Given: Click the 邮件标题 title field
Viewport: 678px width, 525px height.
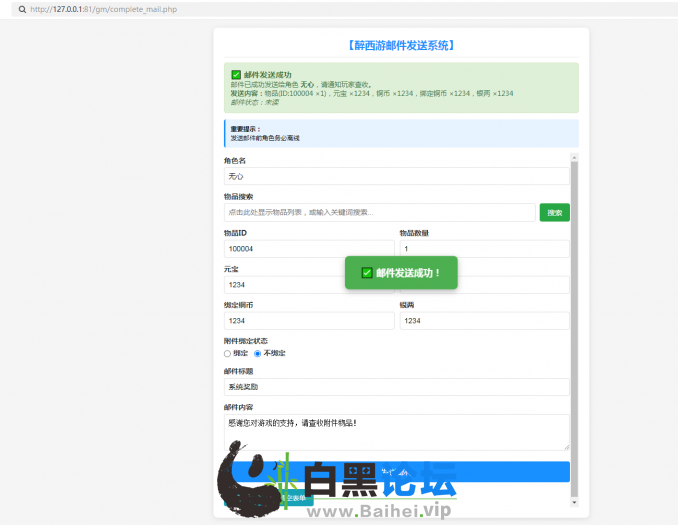Looking at the screenshot, I should 396,386.
